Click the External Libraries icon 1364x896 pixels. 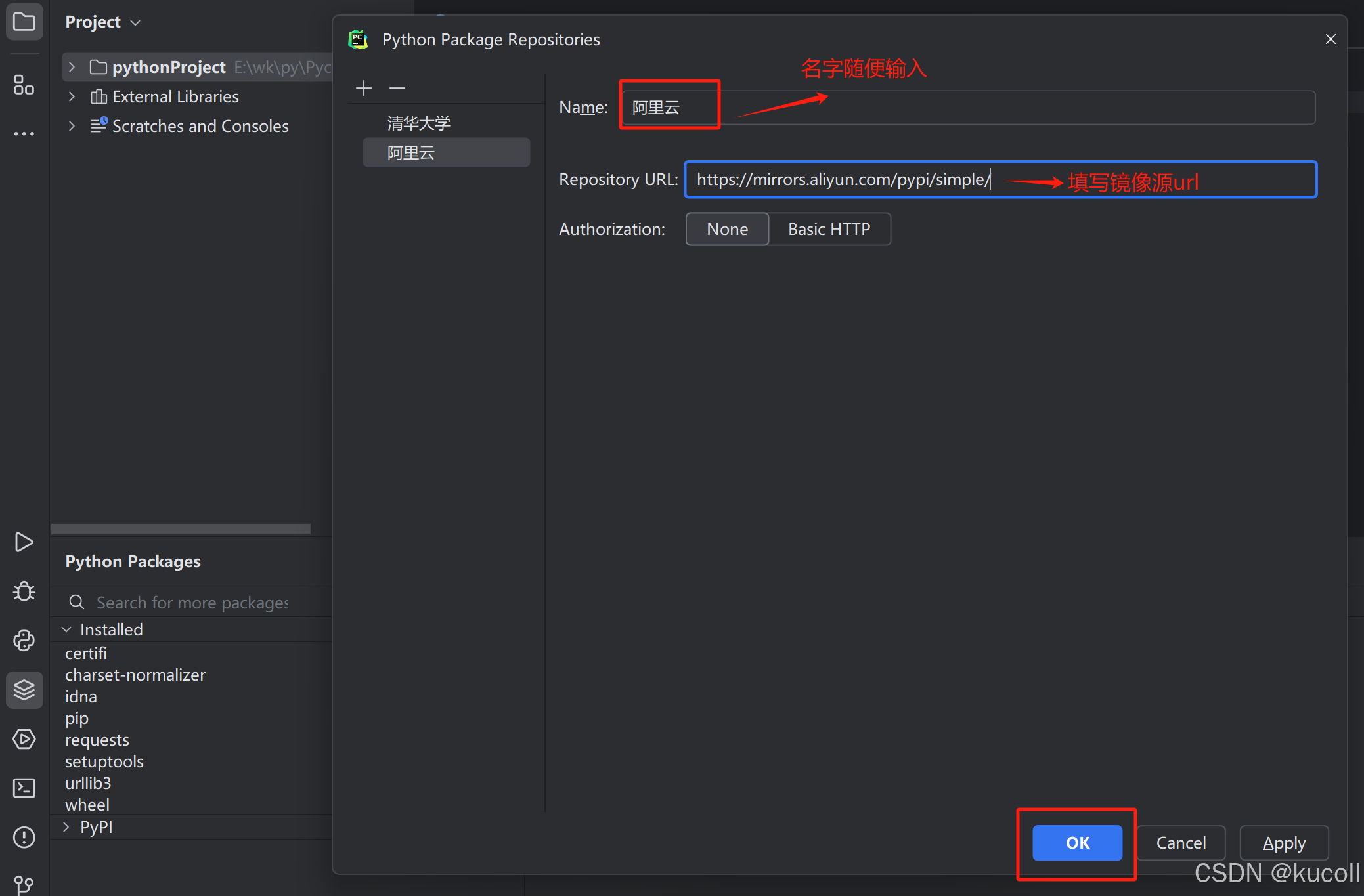(99, 96)
